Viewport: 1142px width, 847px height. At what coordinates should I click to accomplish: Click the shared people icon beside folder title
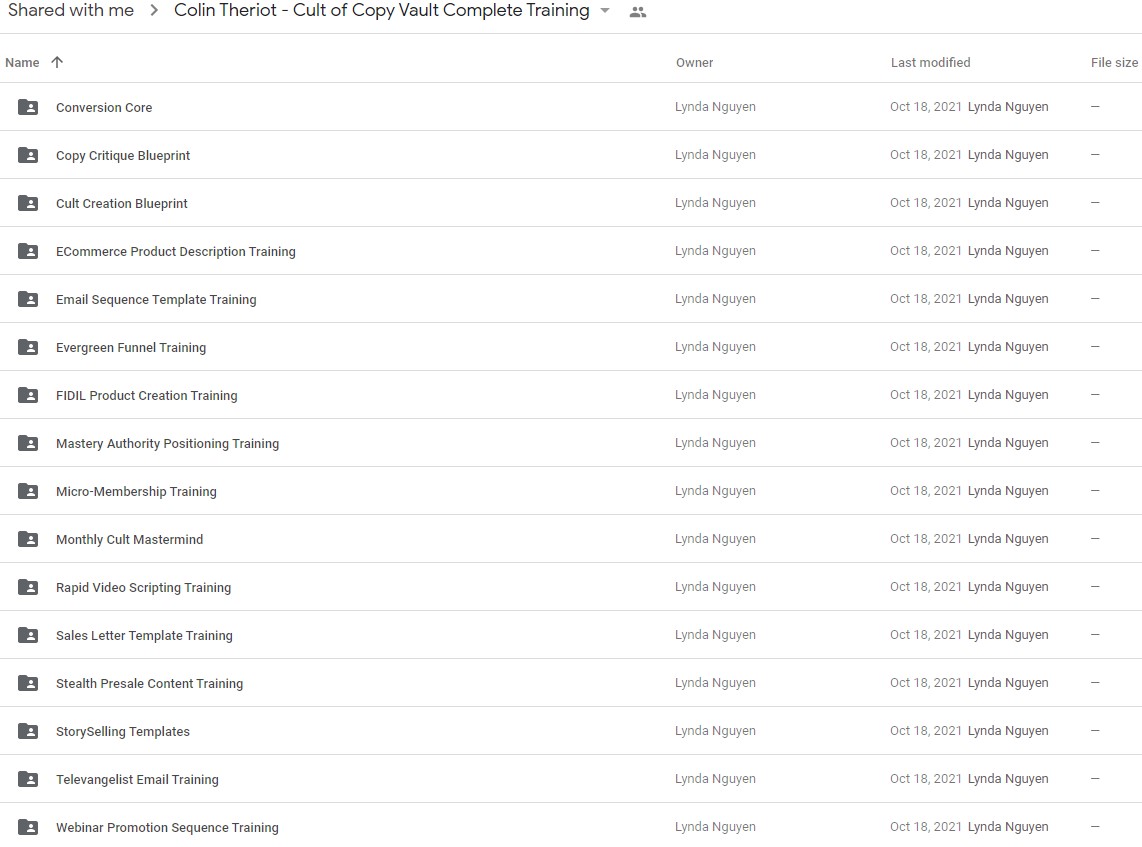(638, 12)
